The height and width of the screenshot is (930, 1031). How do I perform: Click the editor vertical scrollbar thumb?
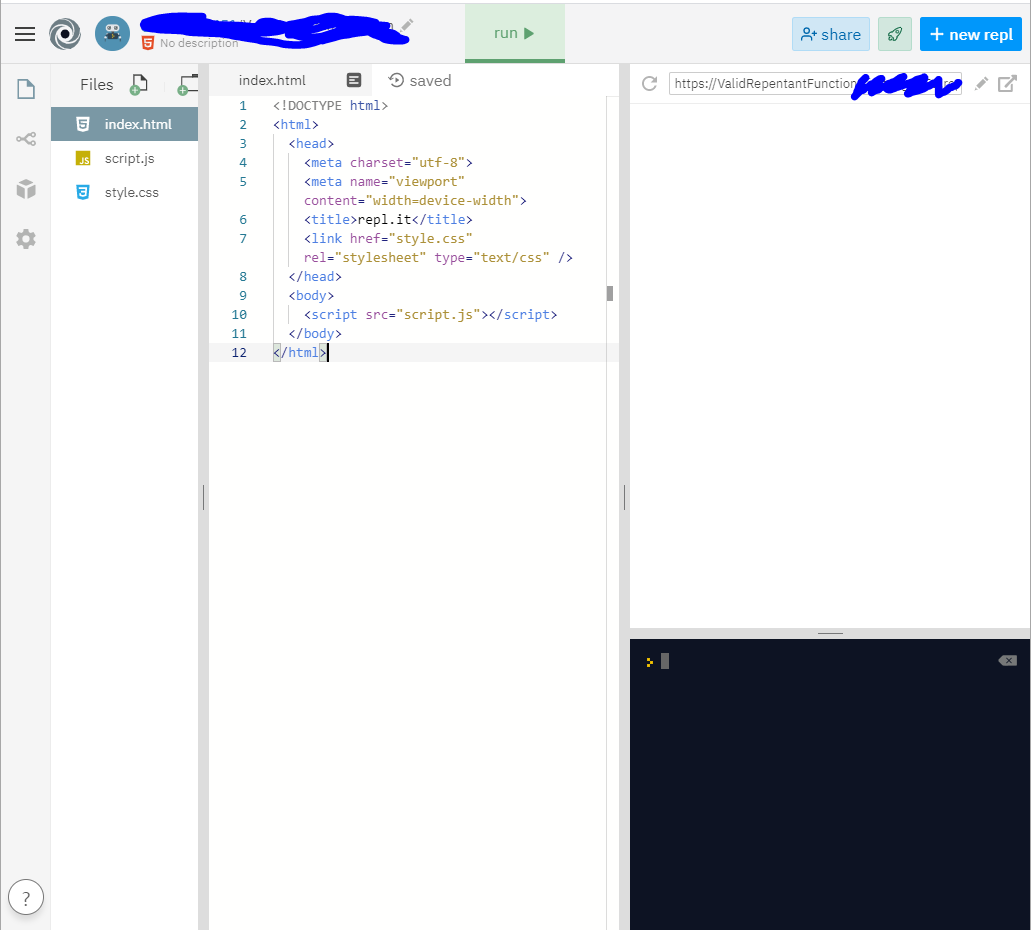(x=610, y=293)
